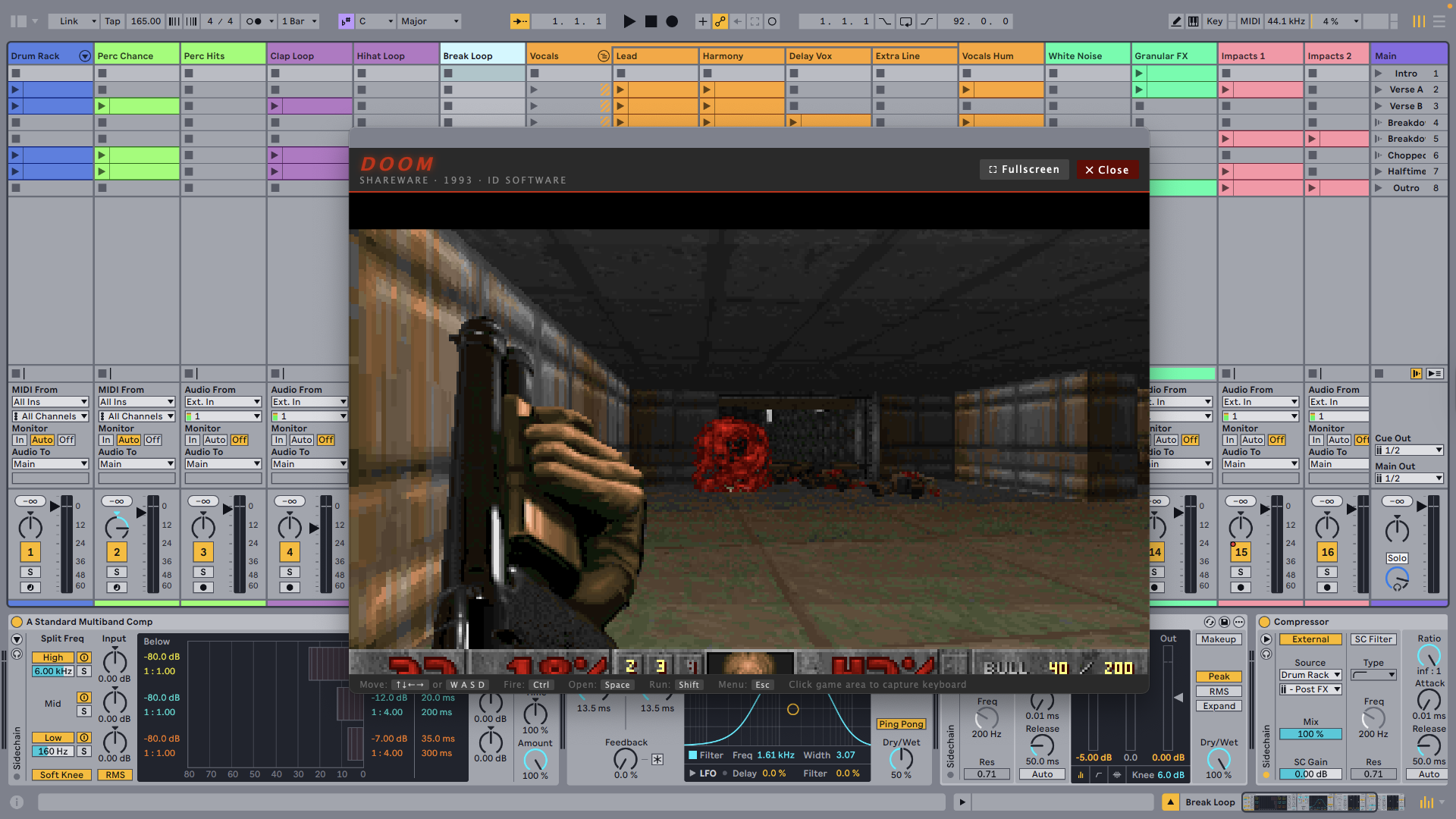Open Drum Rack sidechain source dropdown
The image size is (1456, 819).
1310,675
